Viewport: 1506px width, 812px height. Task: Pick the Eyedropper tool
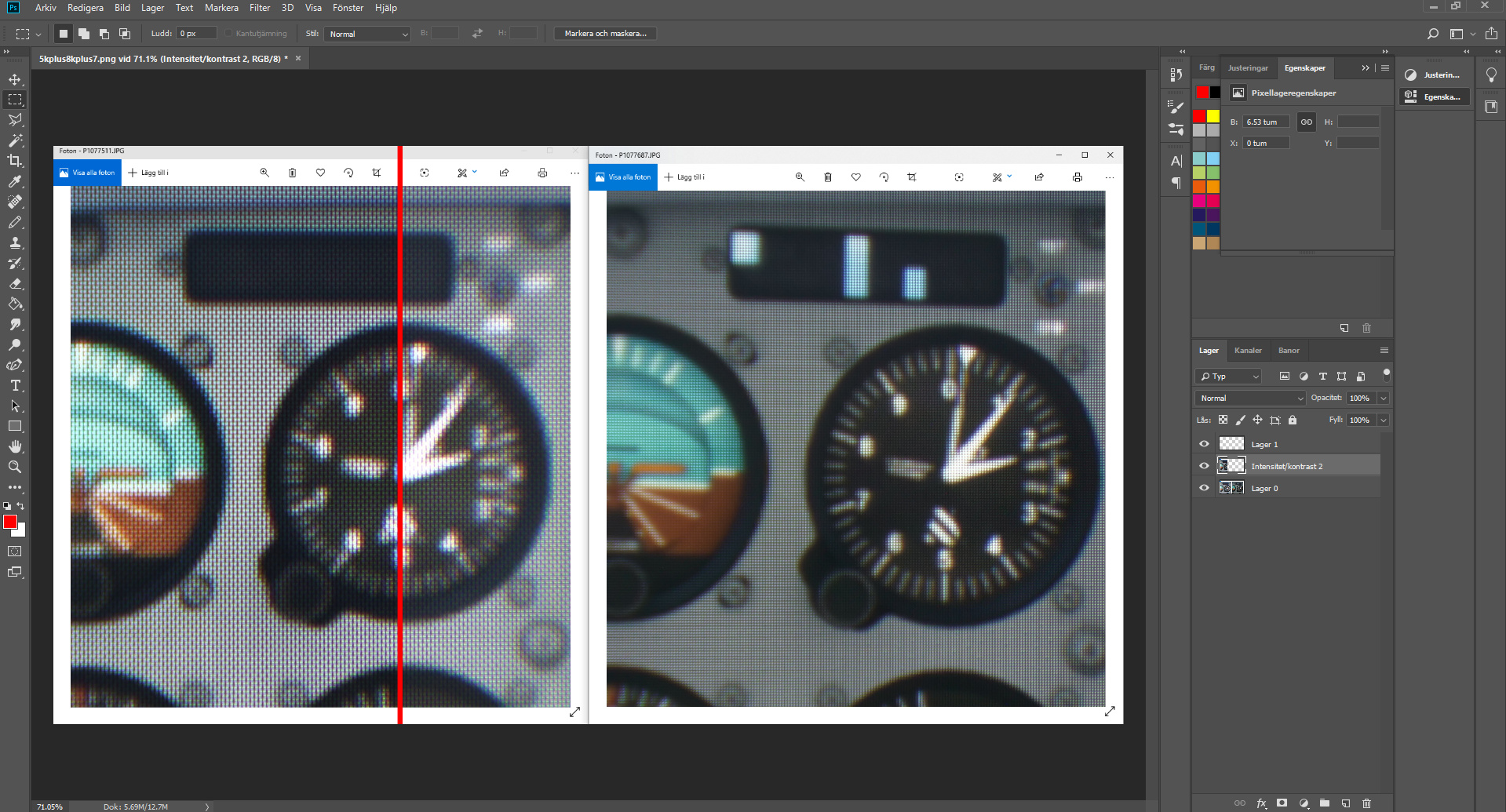pos(15,181)
